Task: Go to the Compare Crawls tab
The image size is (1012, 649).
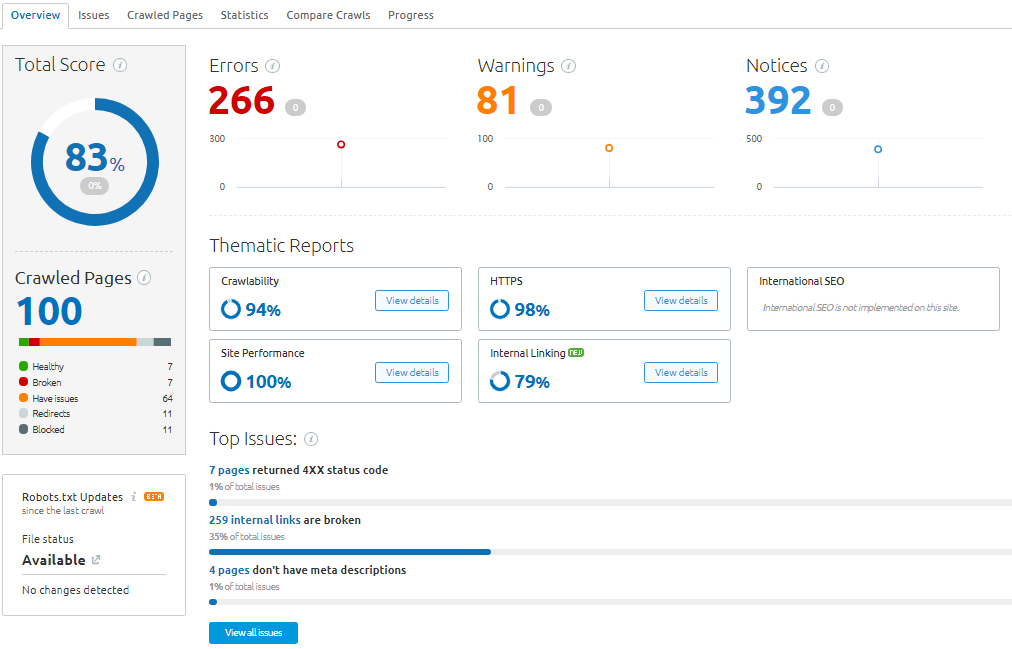Action: click(328, 15)
